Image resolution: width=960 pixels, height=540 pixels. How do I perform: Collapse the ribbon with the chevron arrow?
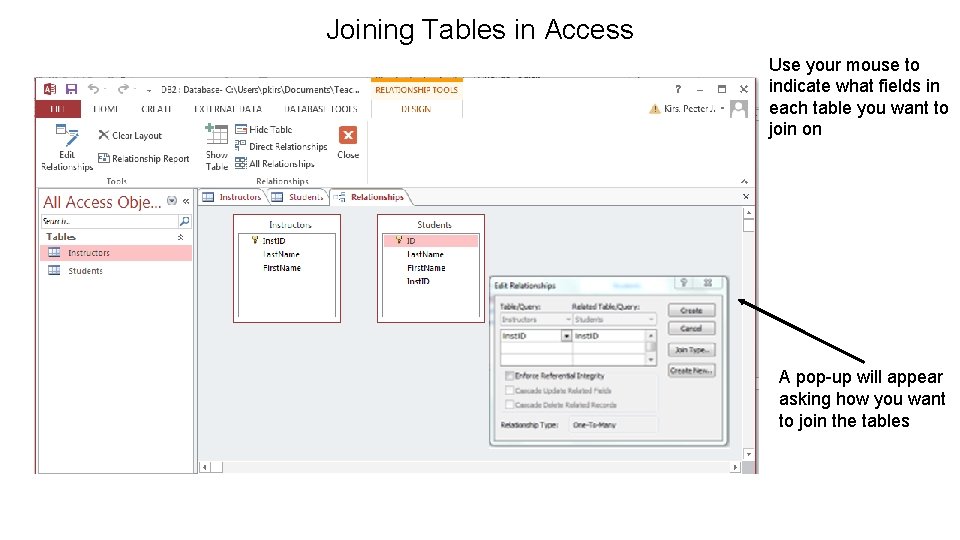coord(744,181)
